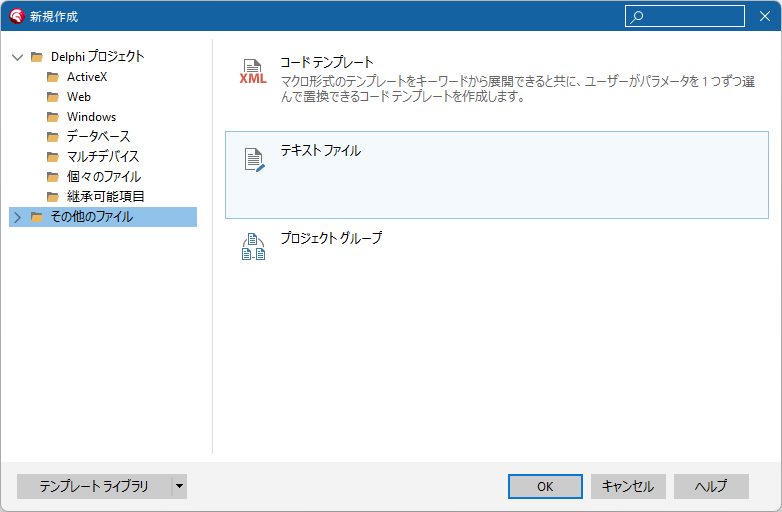Click the app logo in title bar
The height and width of the screenshot is (512, 782).
(x=16, y=16)
